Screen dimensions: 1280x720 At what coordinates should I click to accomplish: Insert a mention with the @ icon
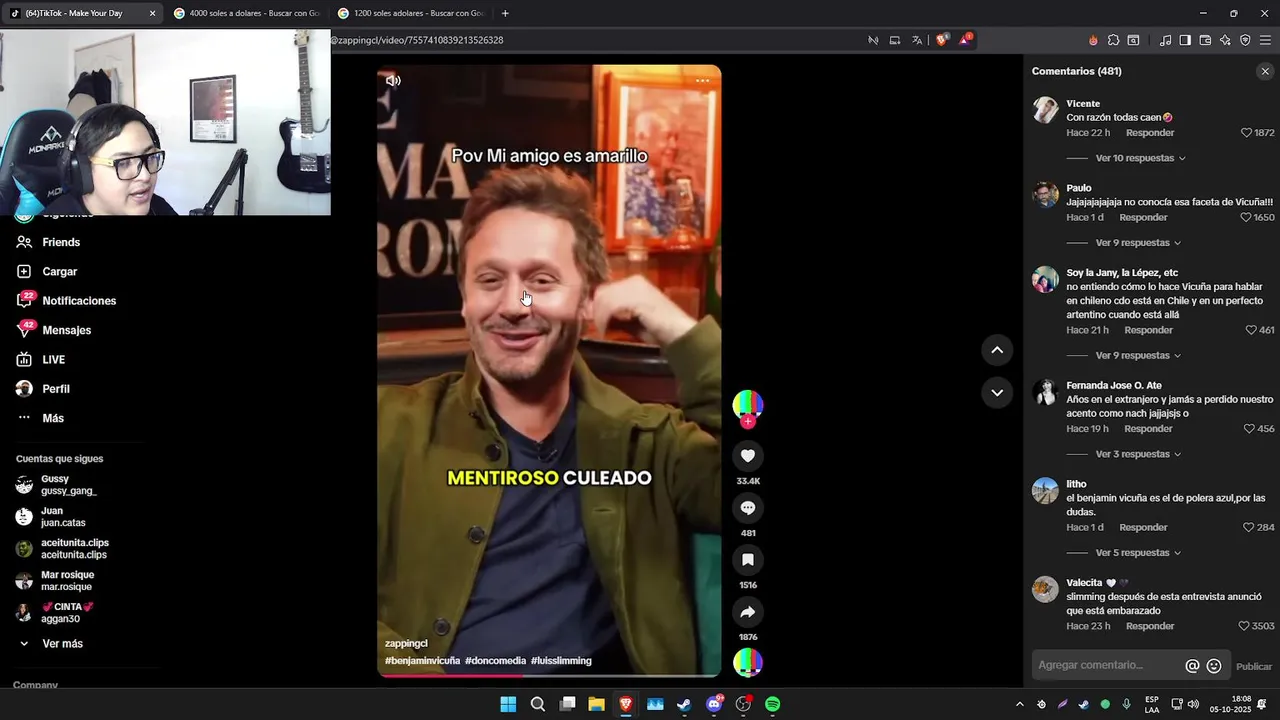[1192, 666]
